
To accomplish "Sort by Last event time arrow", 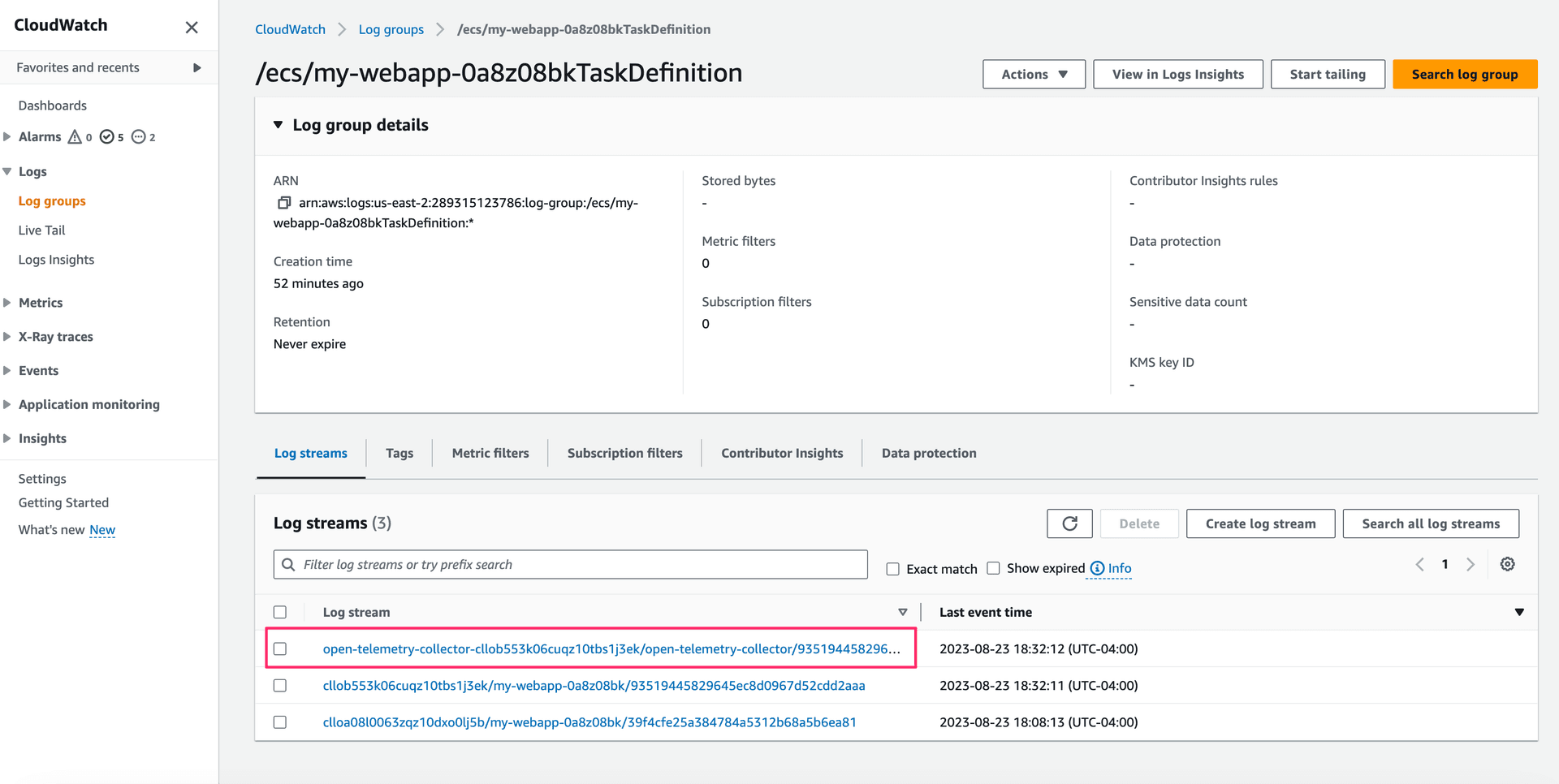I will tap(1519, 612).
